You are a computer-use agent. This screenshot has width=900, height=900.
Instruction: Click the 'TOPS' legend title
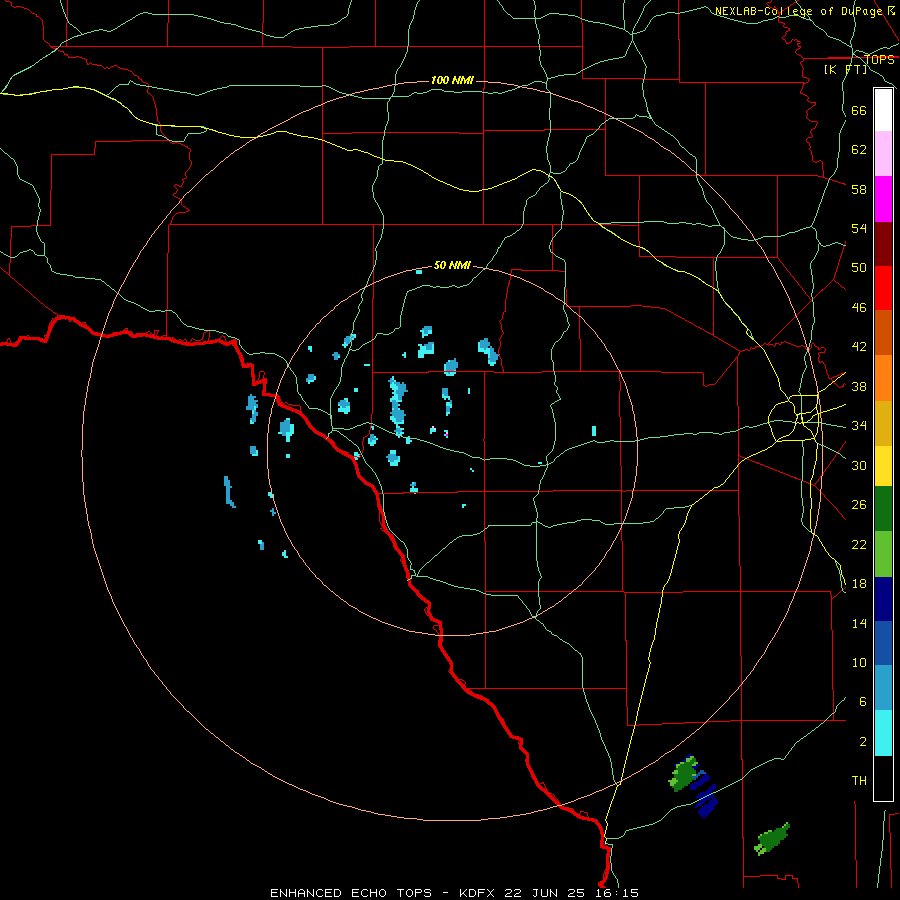click(879, 60)
